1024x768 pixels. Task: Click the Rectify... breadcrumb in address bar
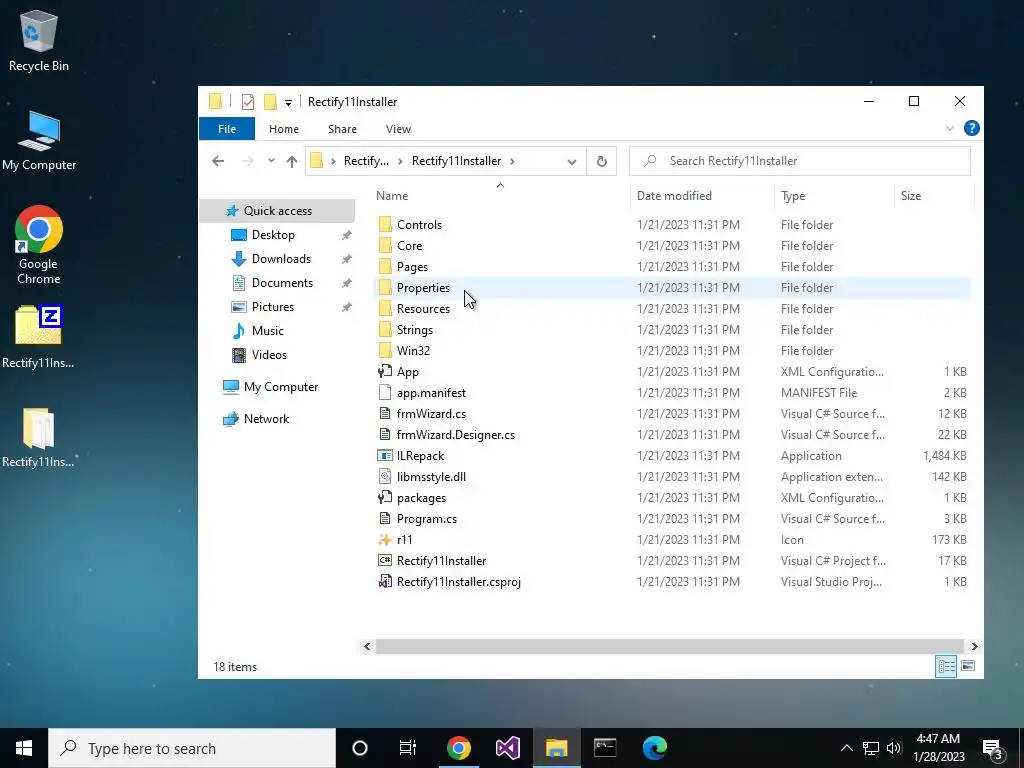click(366, 161)
